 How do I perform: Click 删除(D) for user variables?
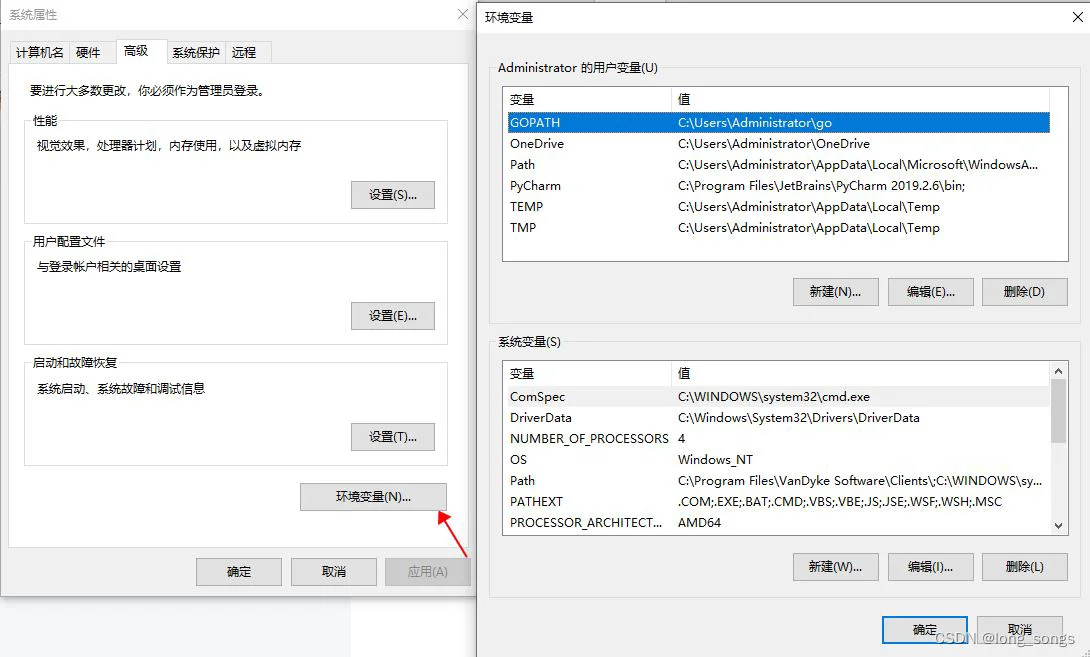[1024, 292]
